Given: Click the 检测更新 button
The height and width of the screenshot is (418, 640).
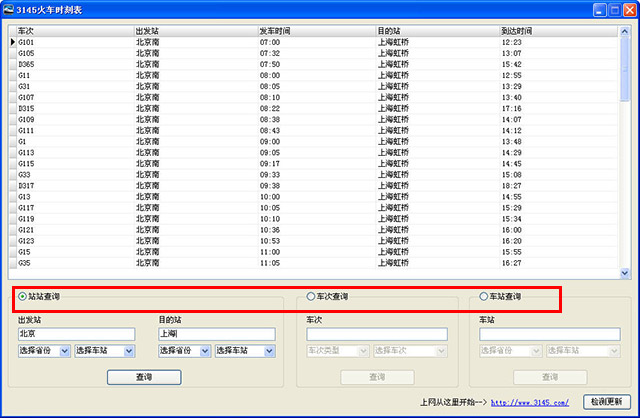Looking at the screenshot, I should pyautogui.click(x=607, y=402).
